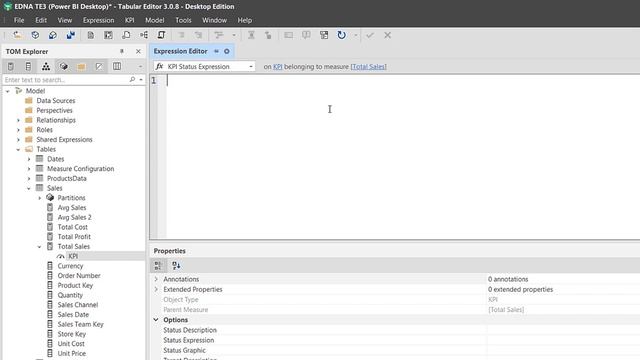Image resolution: width=640 pixels, height=360 pixels.
Task: Select the Expression Editor tab
Action: (x=180, y=51)
